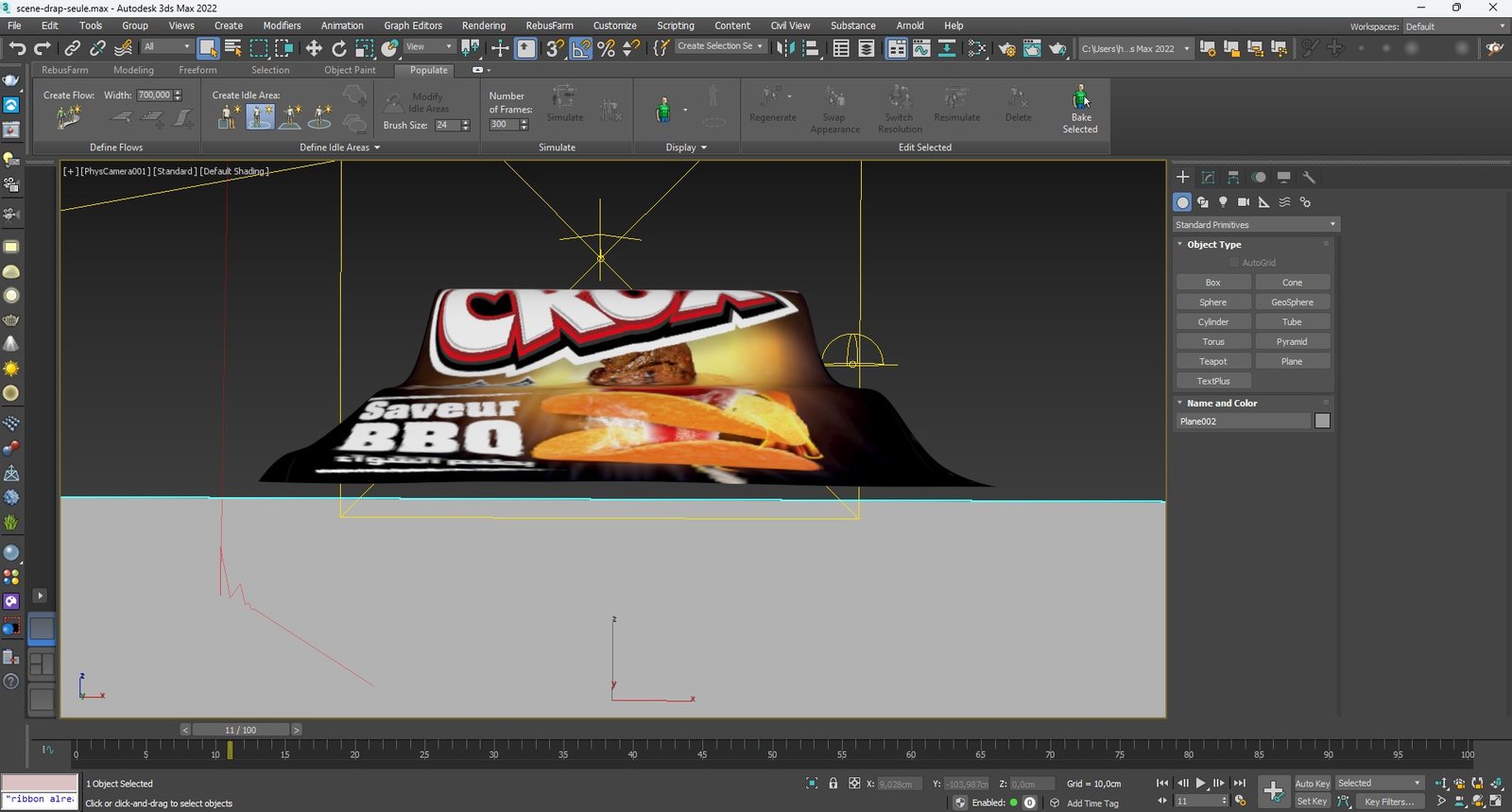Enable the AutoGrid checkbox
The width and height of the screenshot is (1512, 812).
tap(1233, 263)
